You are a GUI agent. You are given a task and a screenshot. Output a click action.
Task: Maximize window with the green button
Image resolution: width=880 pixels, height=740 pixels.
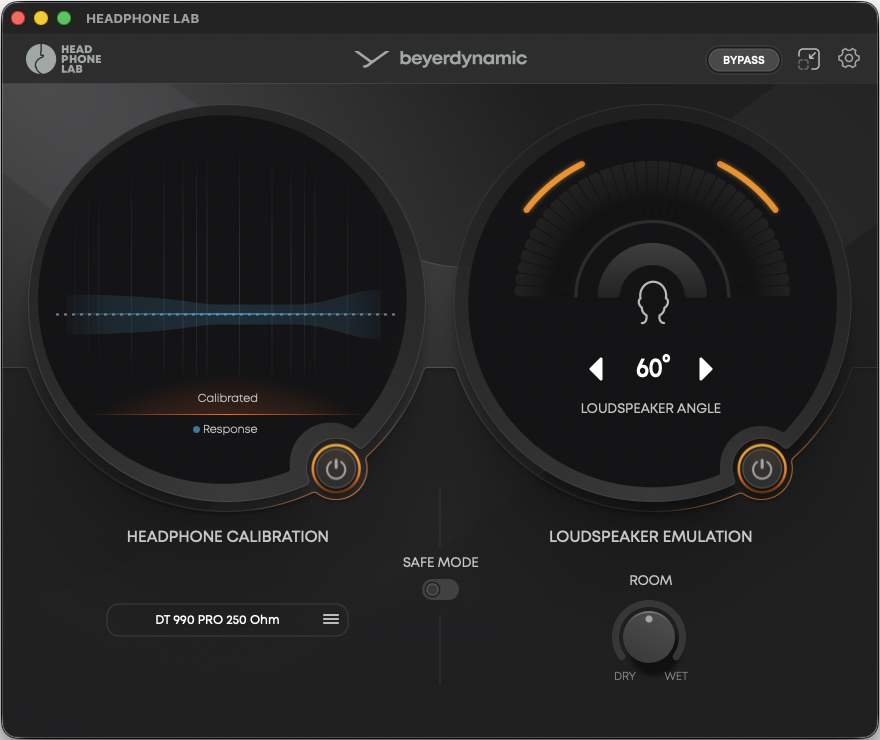64,18
